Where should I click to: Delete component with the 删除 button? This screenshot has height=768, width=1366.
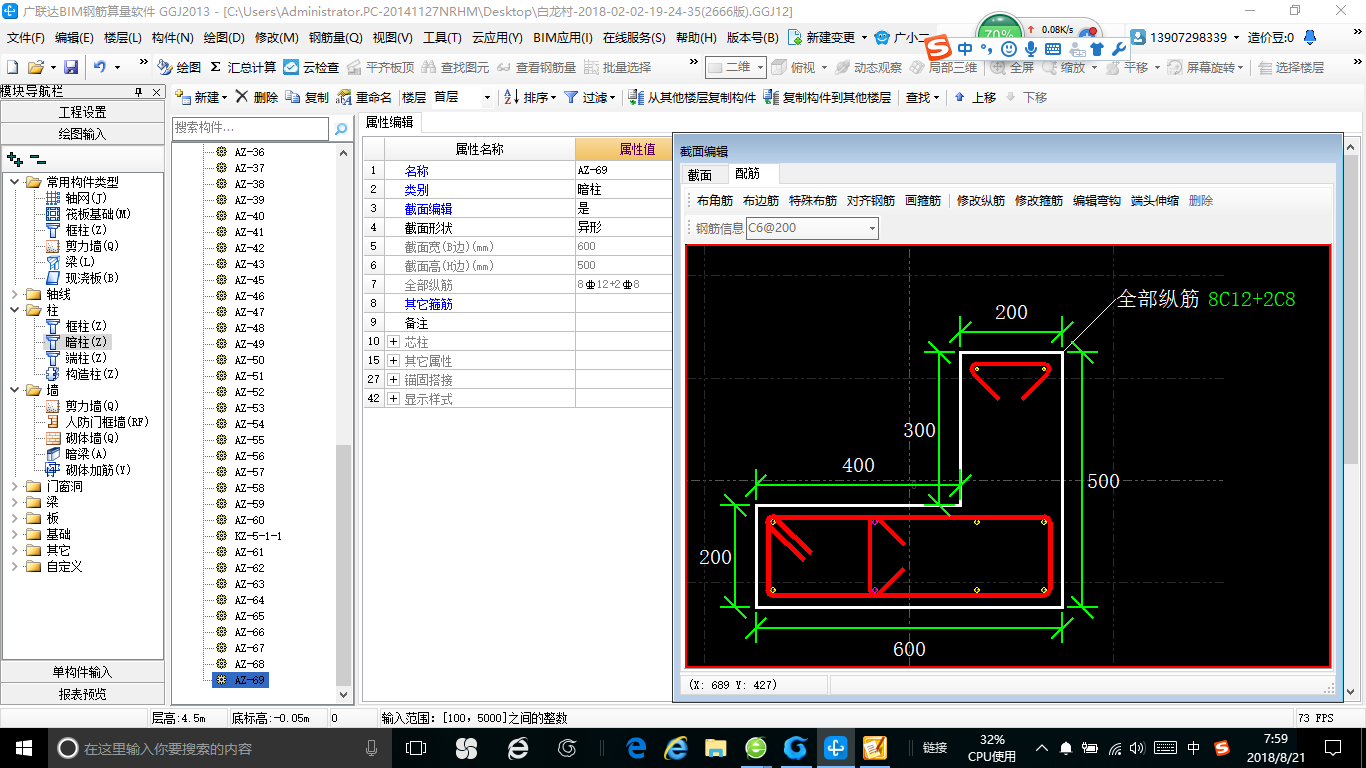[257, 97]
